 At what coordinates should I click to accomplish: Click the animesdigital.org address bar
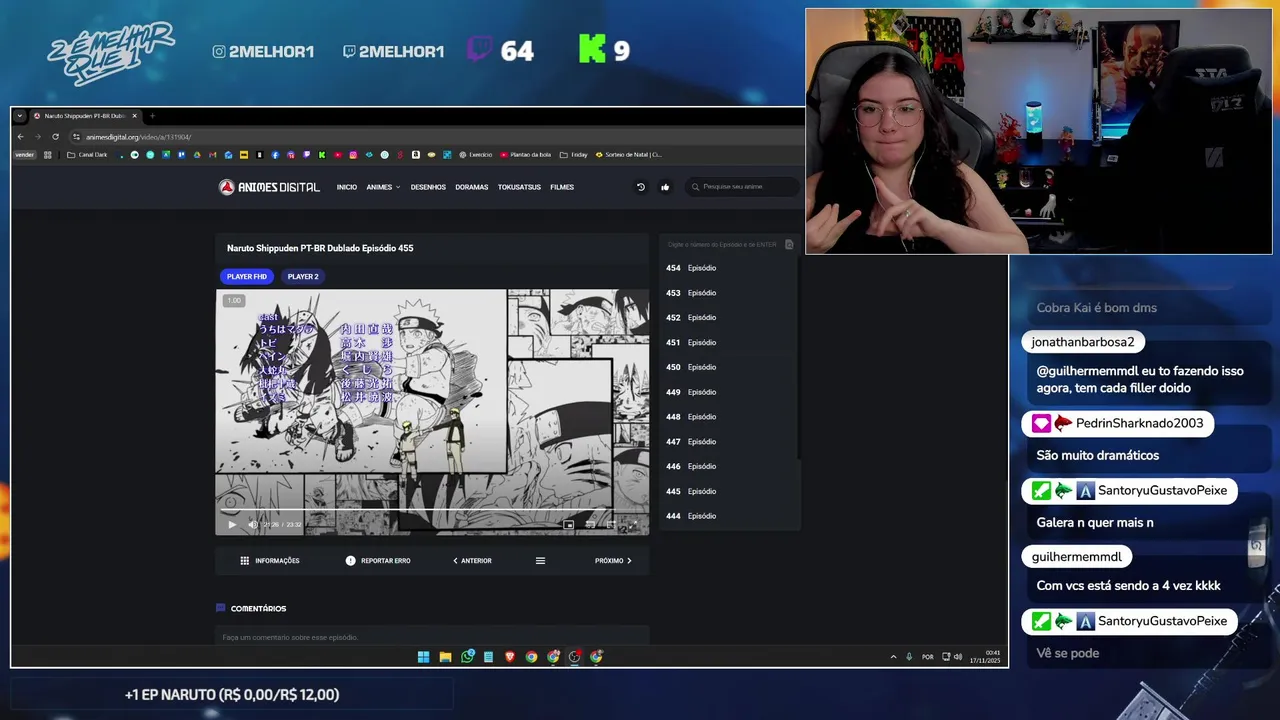tap(138, 137)
